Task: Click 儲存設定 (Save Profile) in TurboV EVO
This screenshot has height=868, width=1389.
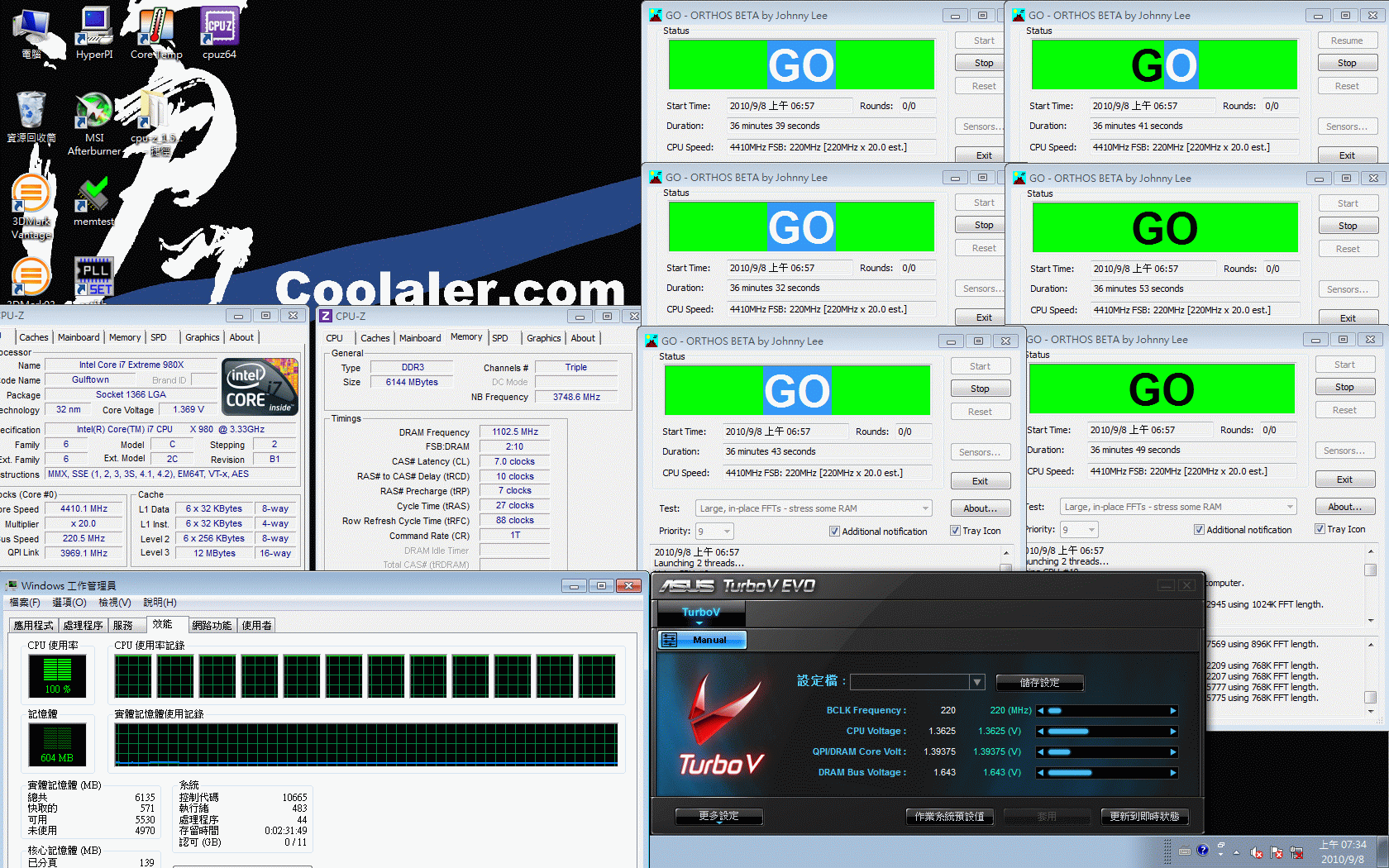Action: (1039, 683)
